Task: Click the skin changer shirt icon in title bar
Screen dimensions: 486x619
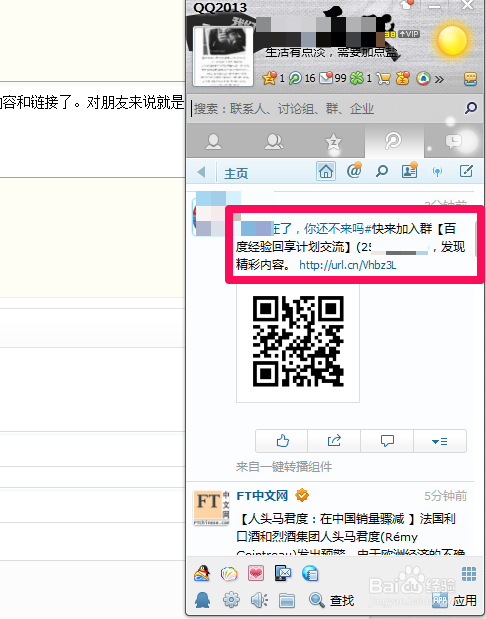Action: tap(407, 4)
